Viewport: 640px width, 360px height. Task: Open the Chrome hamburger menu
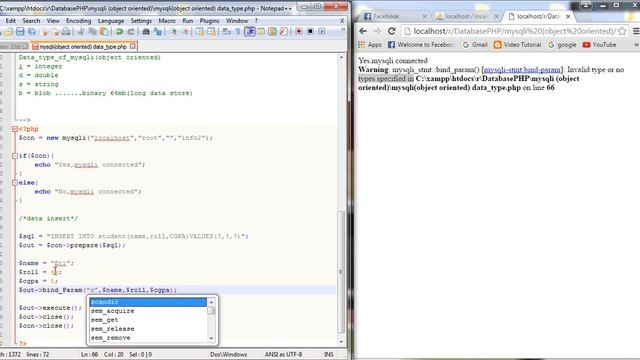[x=636, y=31]
